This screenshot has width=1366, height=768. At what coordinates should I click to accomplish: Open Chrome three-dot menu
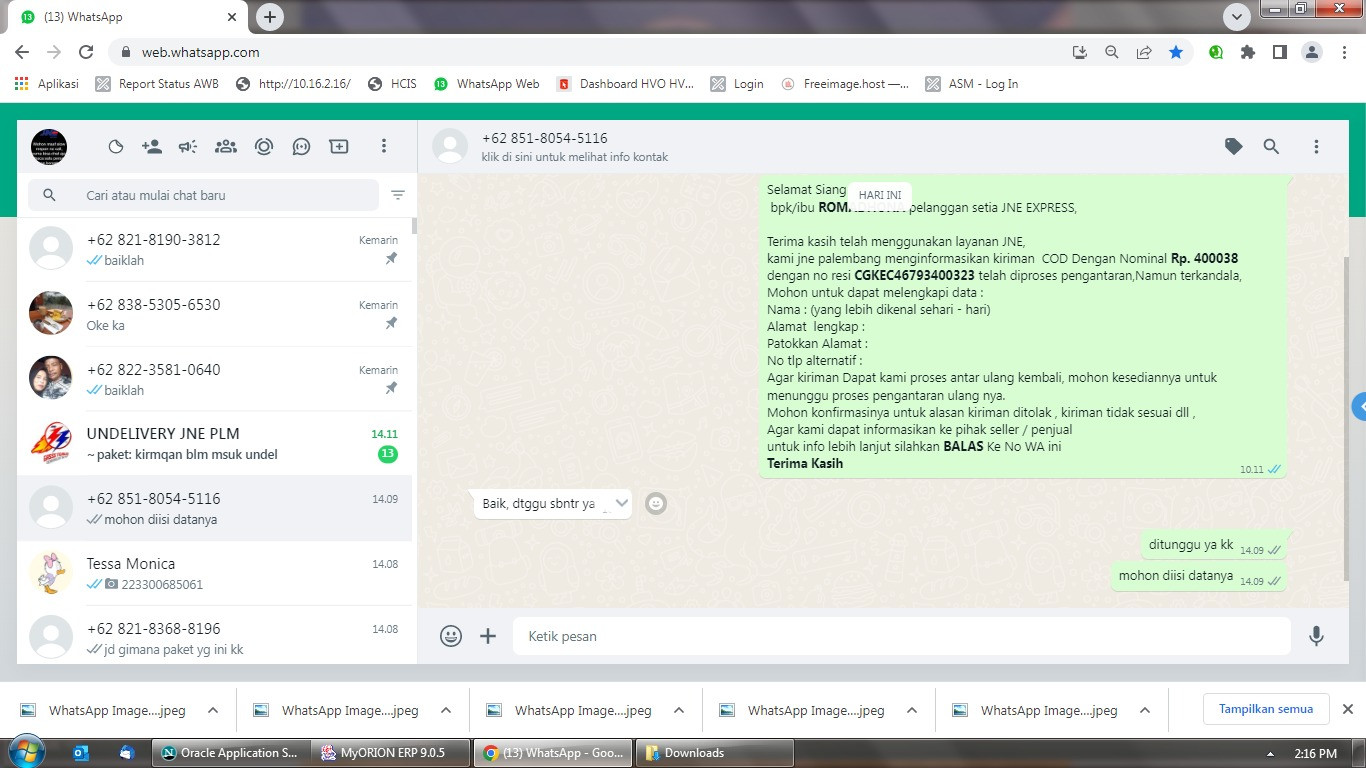pyautogui.click(x=1344, y=52)
